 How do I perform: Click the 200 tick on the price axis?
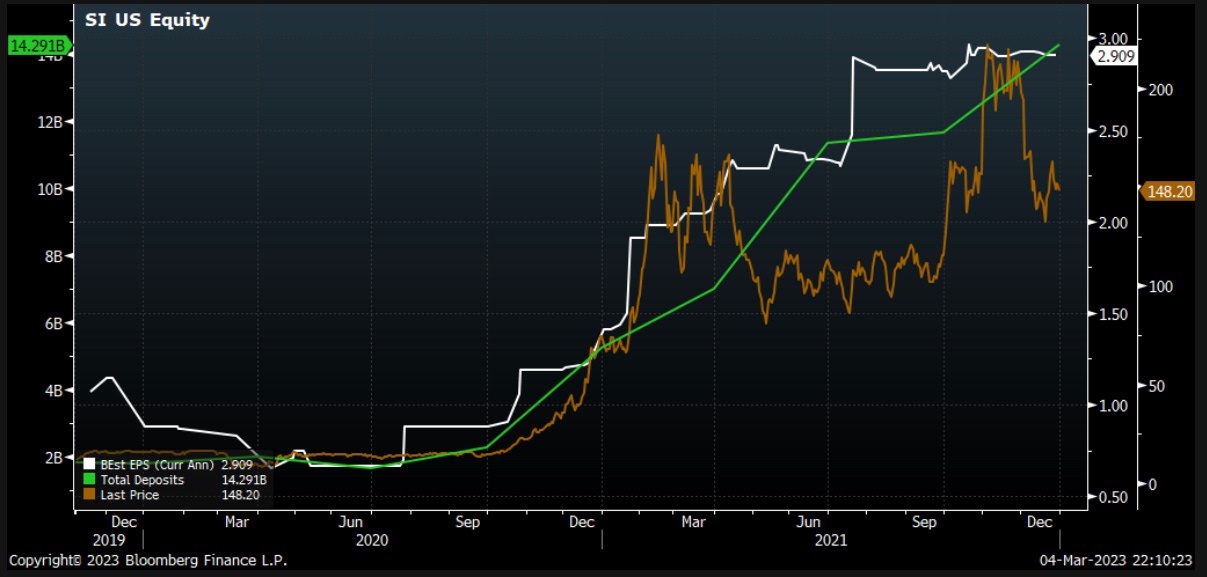tap(1160, 90)
